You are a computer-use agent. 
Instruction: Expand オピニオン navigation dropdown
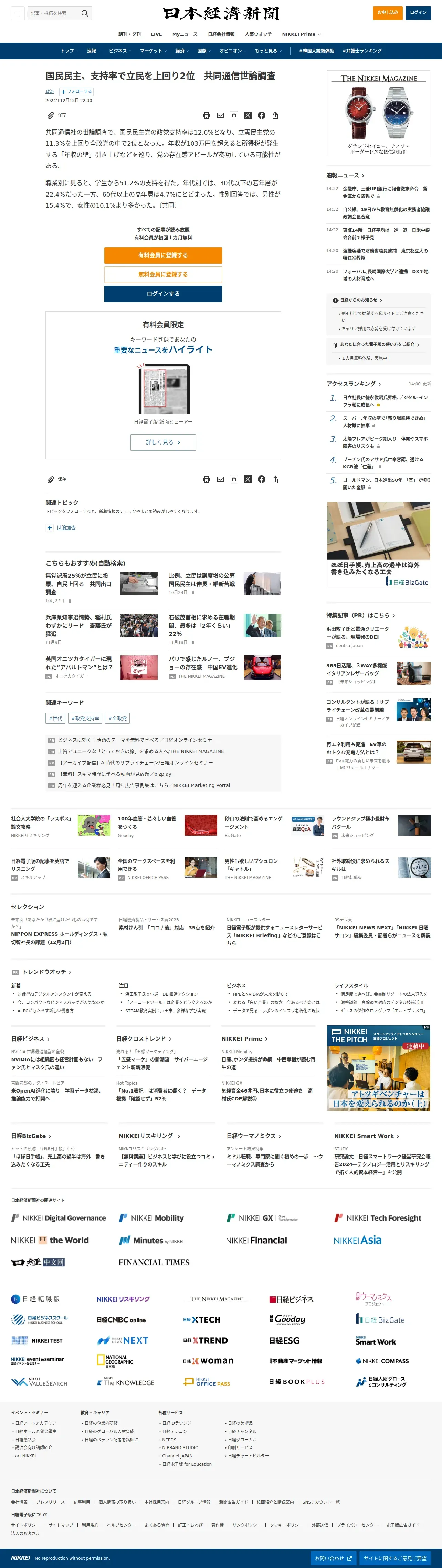(x=233, y=51)
